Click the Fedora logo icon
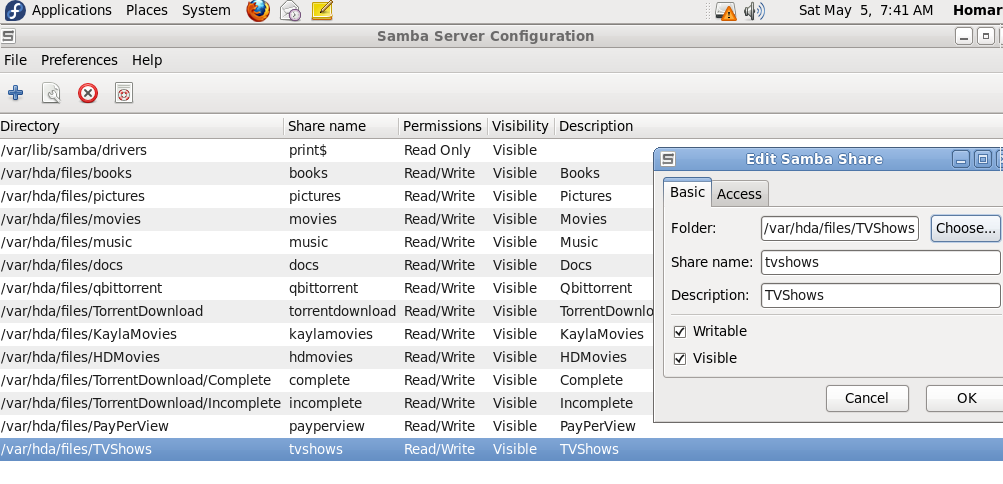The width and height of the screenshot is (1003, 484). (x=14, y=10)
